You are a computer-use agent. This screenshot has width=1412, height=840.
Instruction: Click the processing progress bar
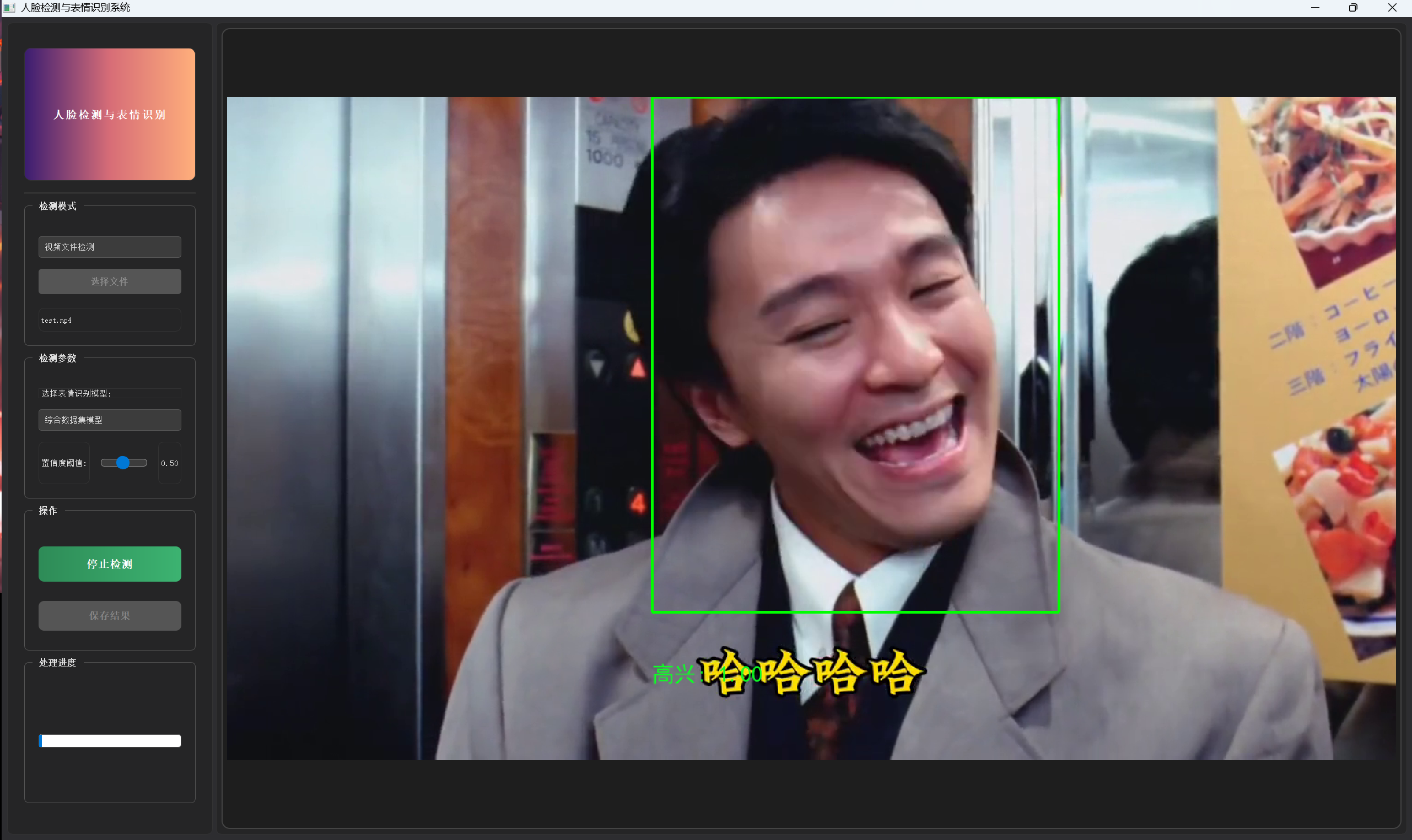click(x=109, y=740)
